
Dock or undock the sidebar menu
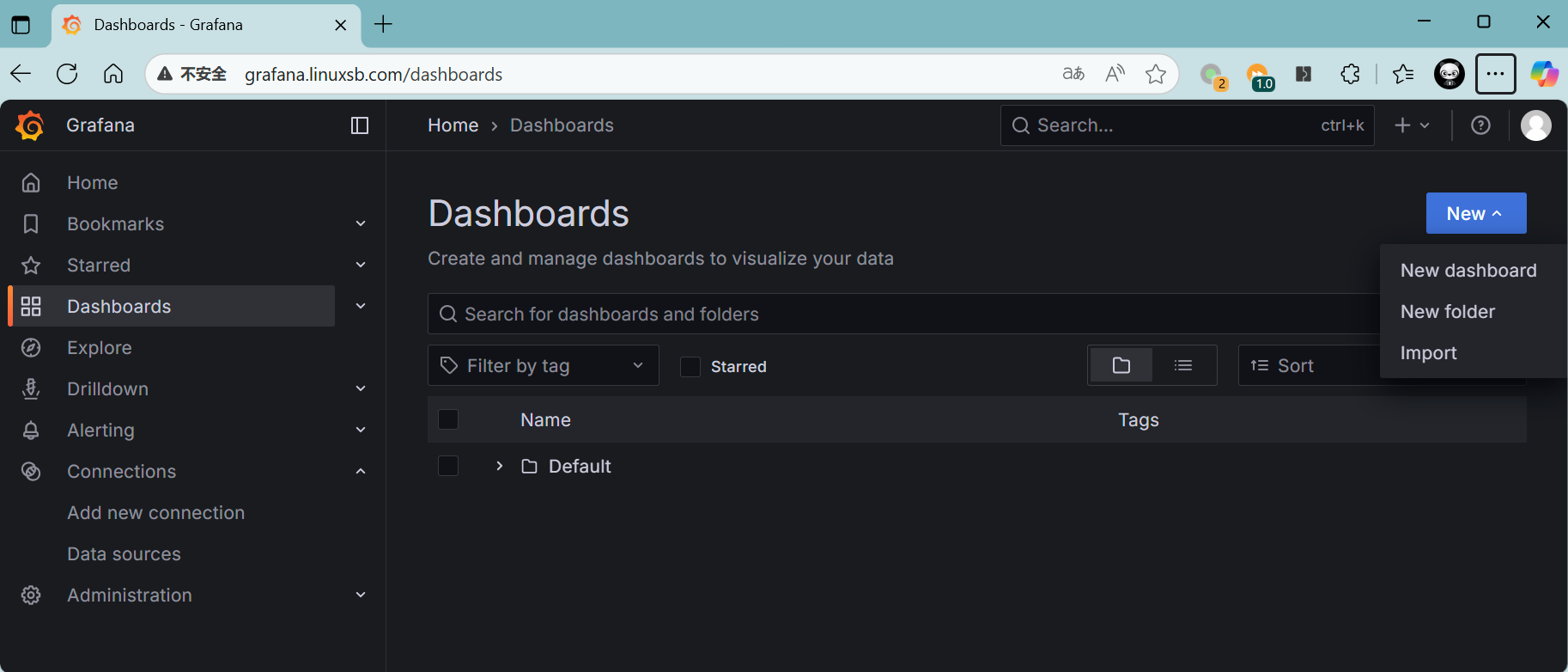click(x=360, y=125)
